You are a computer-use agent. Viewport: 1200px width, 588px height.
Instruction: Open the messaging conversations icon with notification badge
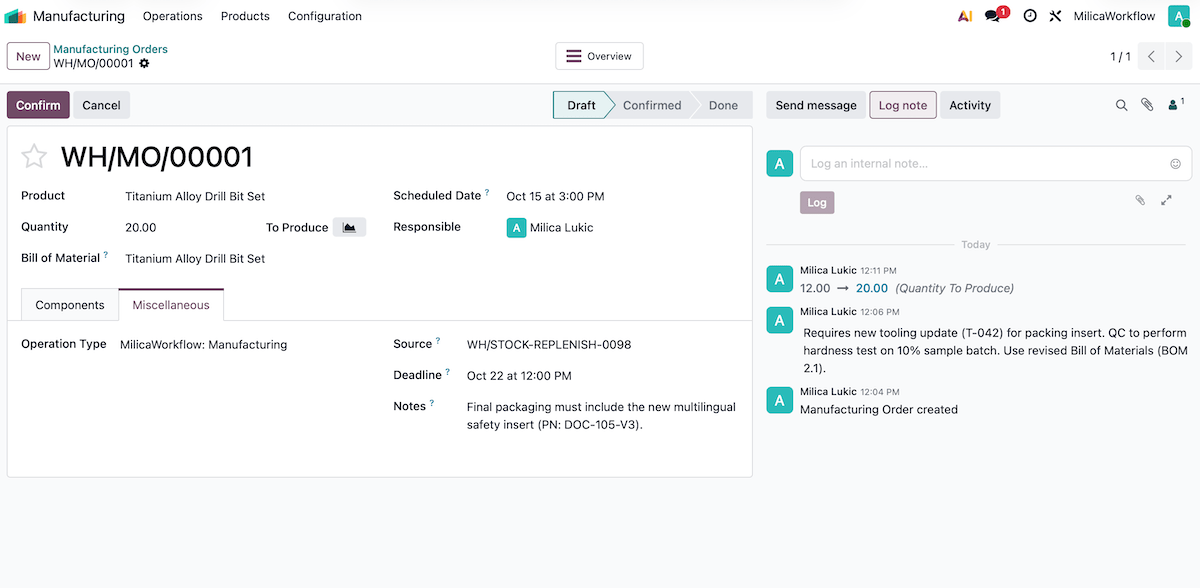993,15
